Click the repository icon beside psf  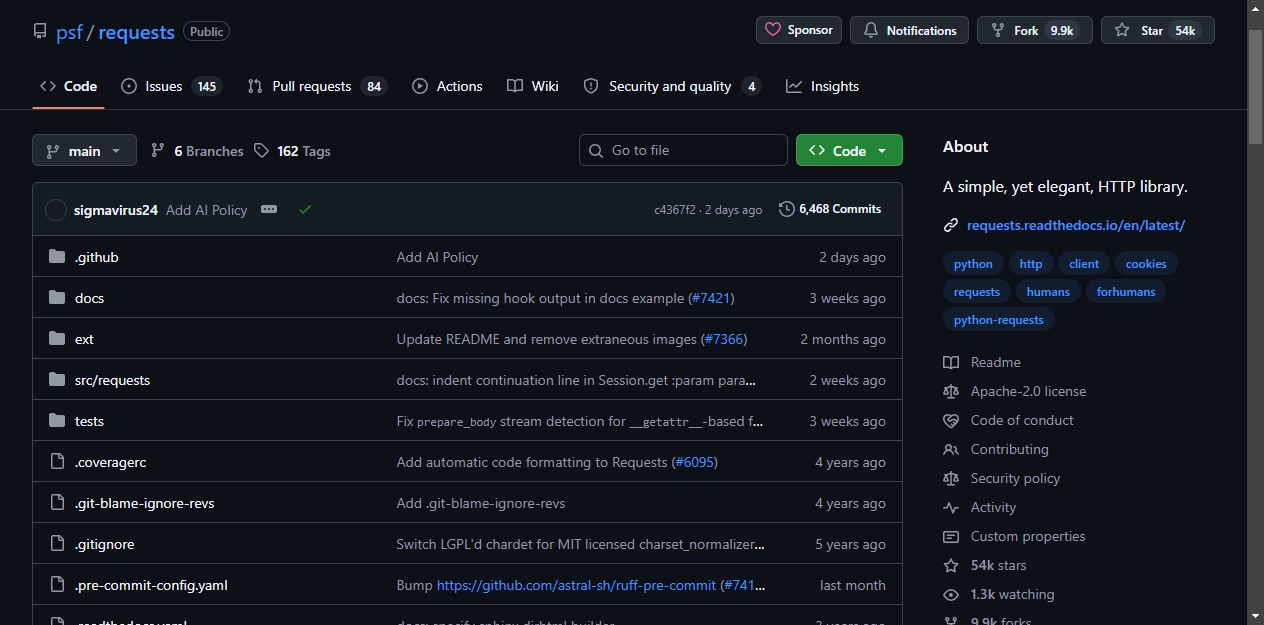click(x=40, y=32)
